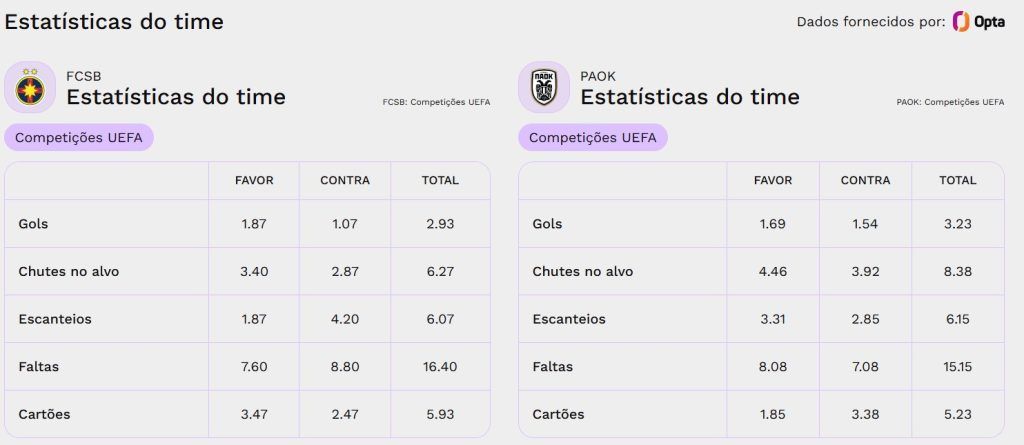Click the PAOK club crest icon
1024x445 pixels.
click(544, 87)
